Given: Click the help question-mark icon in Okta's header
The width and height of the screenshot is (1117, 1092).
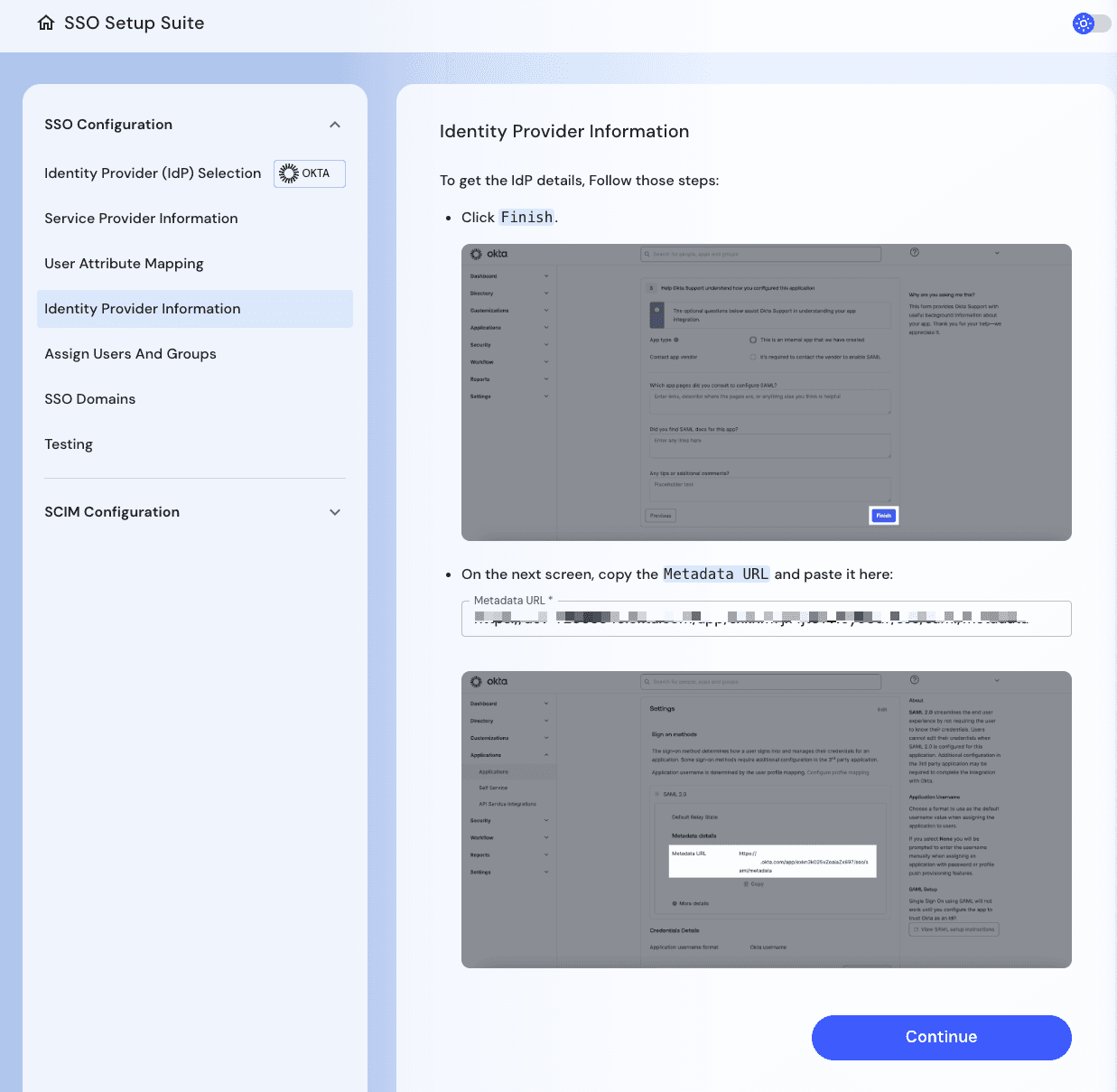Looking at the screenshot, I should (914, 254).
